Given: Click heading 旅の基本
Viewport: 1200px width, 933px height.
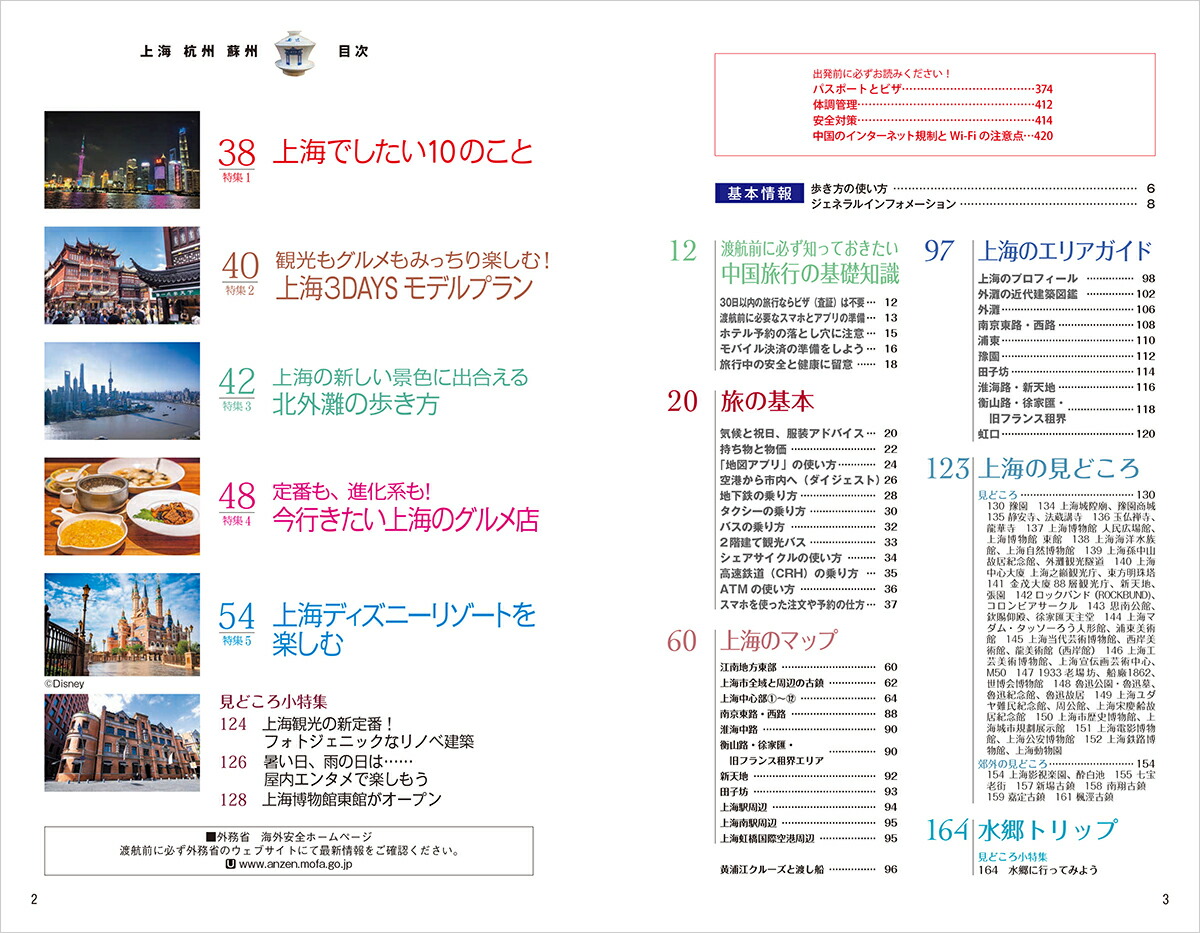Looking at the screenshot, I should tap(768, 402).
